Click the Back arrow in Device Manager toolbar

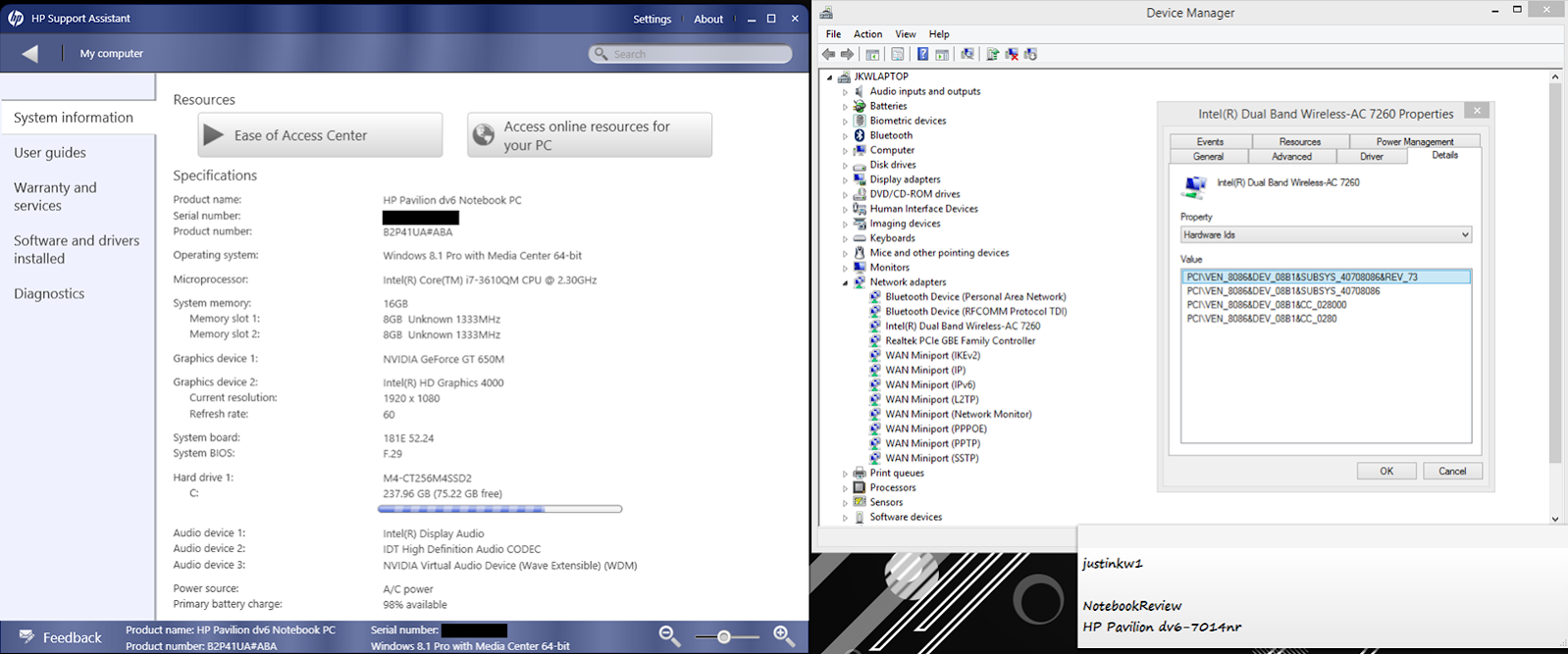(829, 54)
